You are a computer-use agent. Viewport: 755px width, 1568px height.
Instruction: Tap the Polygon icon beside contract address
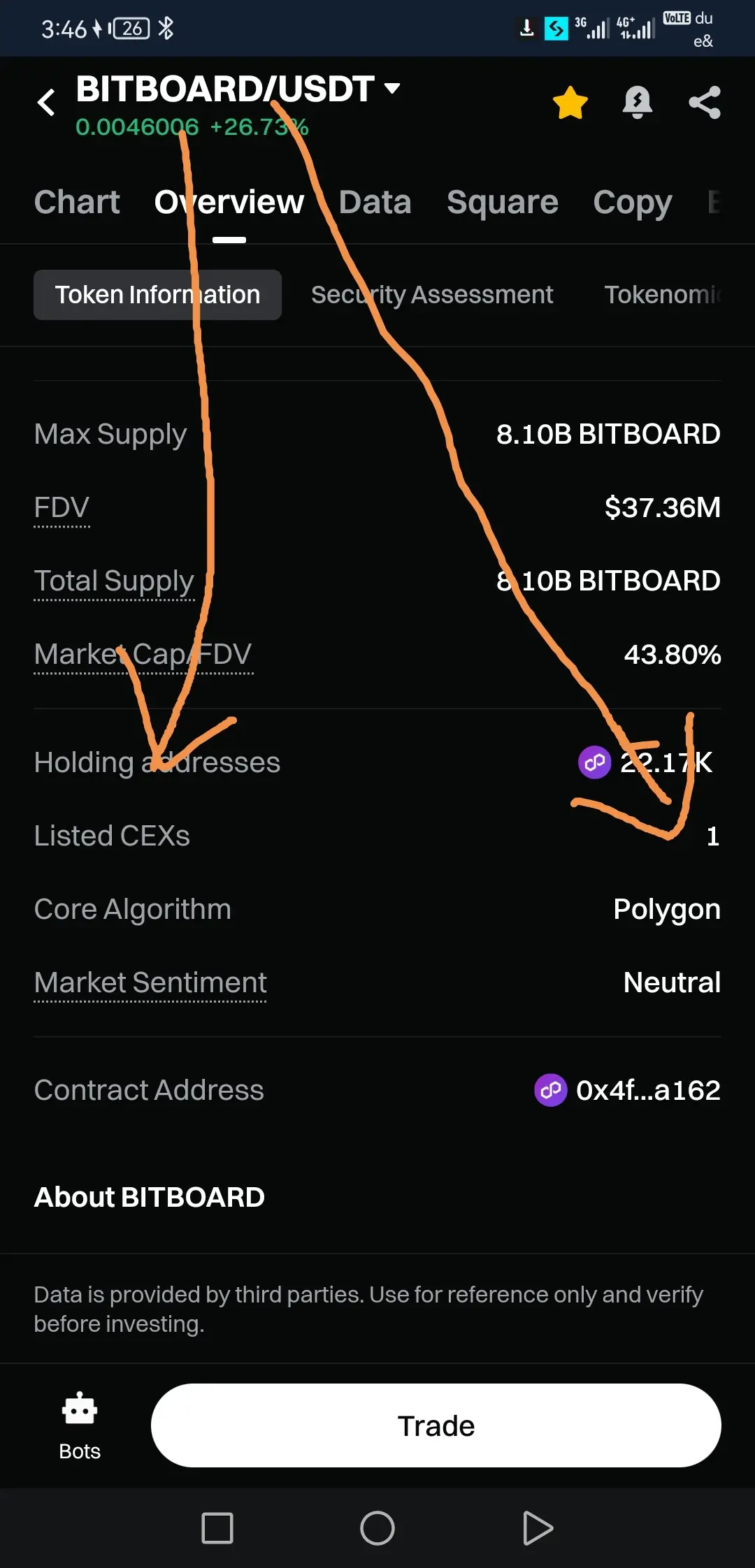click(x=551, y=1090)
